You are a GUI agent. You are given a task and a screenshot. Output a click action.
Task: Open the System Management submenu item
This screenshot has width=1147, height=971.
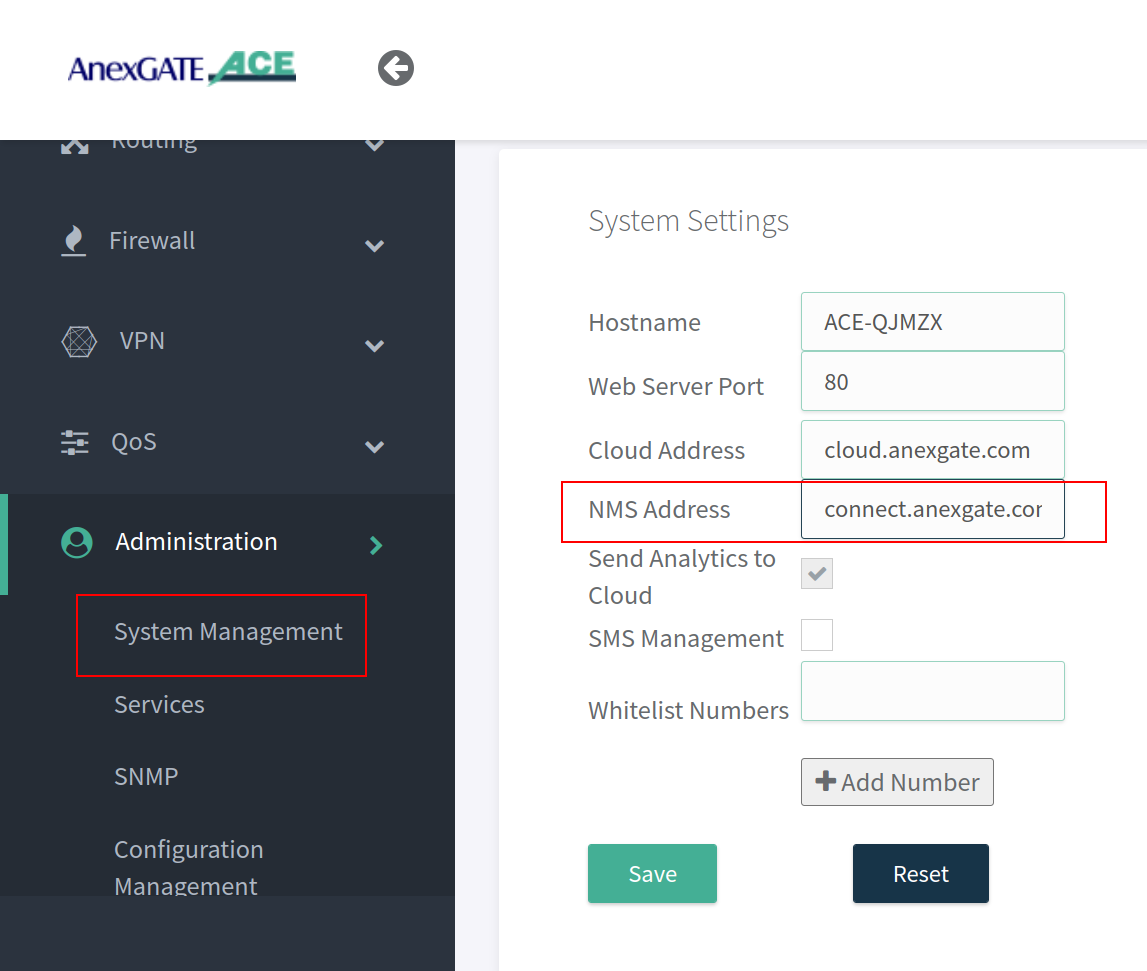coord(228,632)
